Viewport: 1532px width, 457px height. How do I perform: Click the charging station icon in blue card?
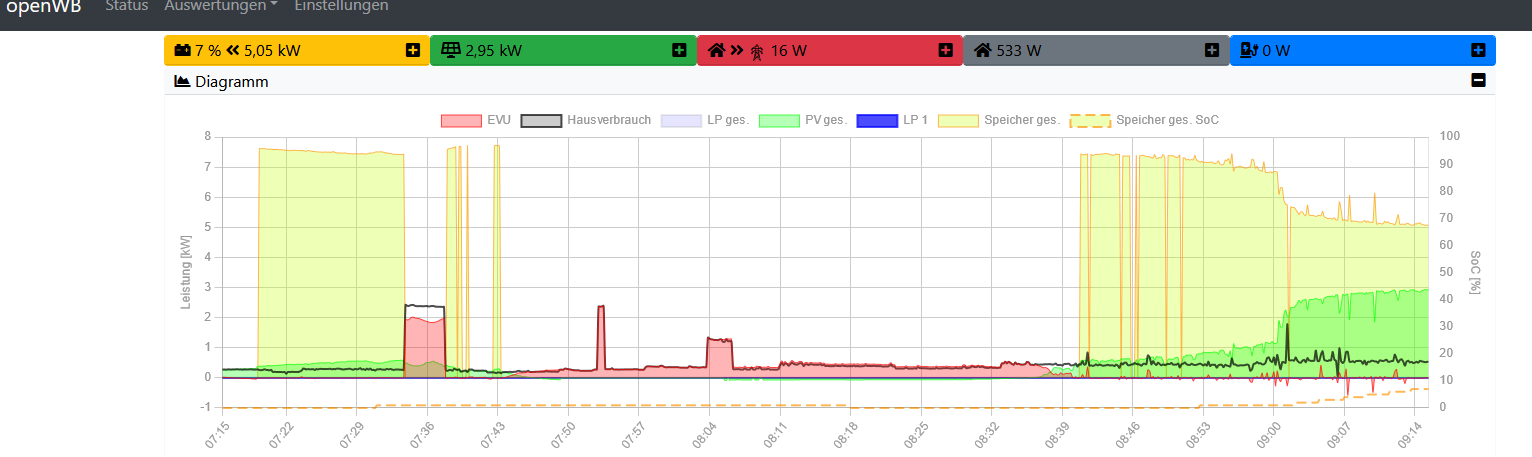pyautogui.click(x=1249, y=50)
